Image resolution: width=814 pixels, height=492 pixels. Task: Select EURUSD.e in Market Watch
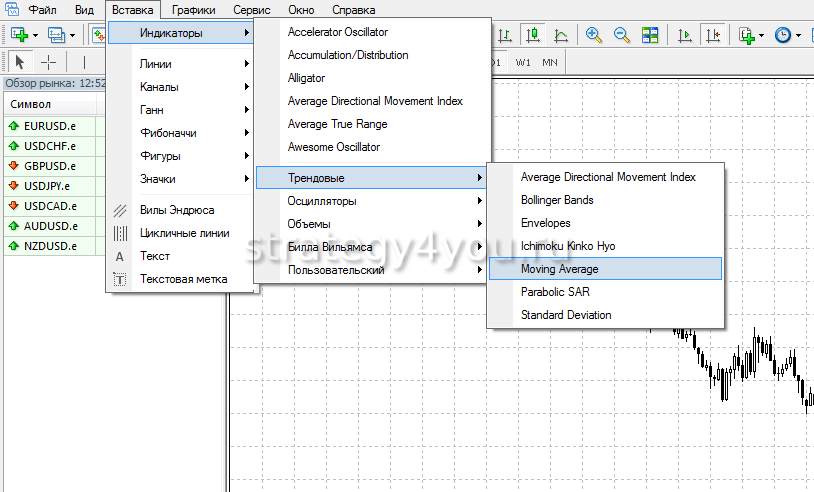[50, 127]
